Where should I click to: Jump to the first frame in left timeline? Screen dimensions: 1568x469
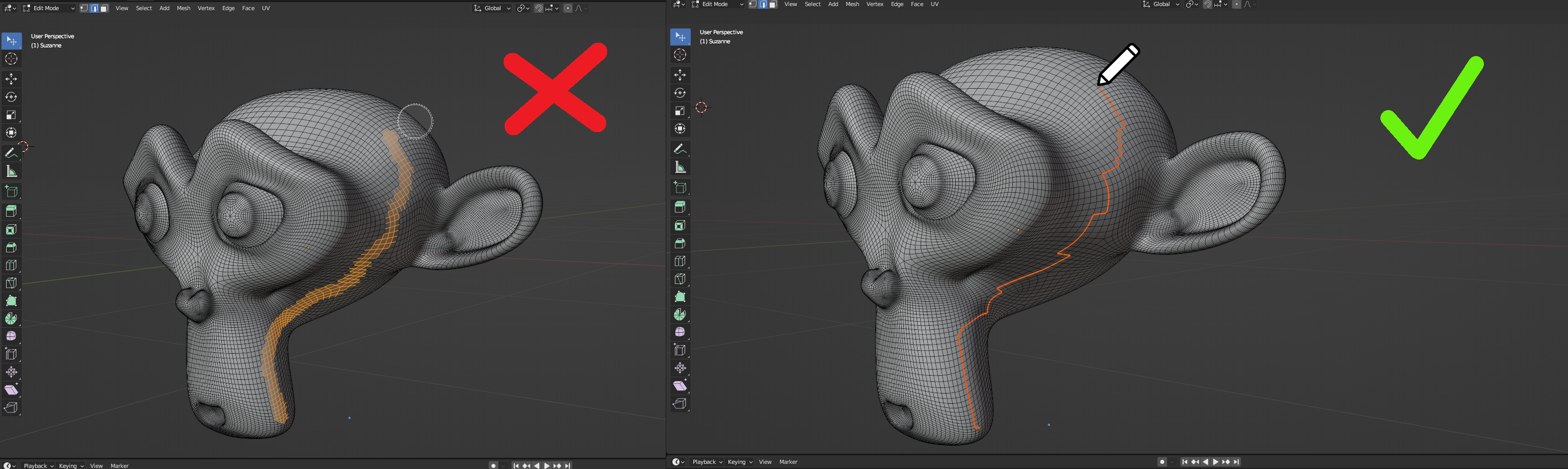(x=515, y=465)
